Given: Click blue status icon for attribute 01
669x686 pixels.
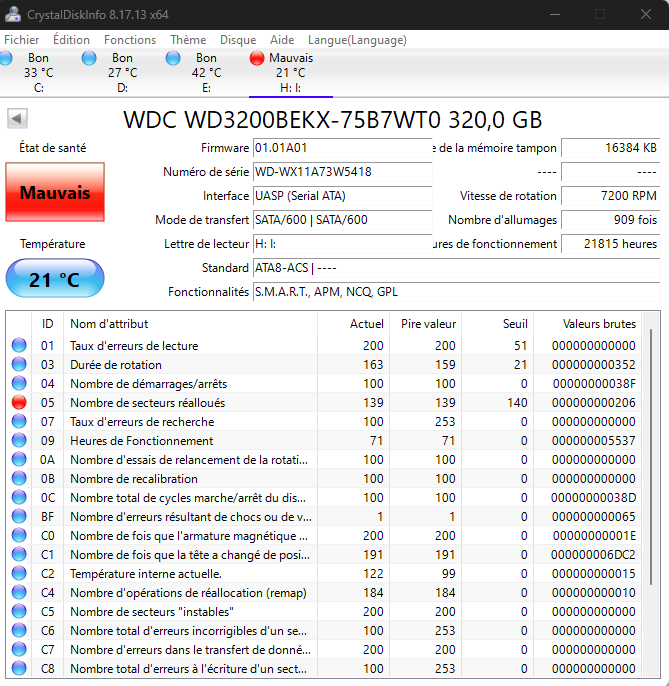Looking at the screenshot, I should 19,346.
